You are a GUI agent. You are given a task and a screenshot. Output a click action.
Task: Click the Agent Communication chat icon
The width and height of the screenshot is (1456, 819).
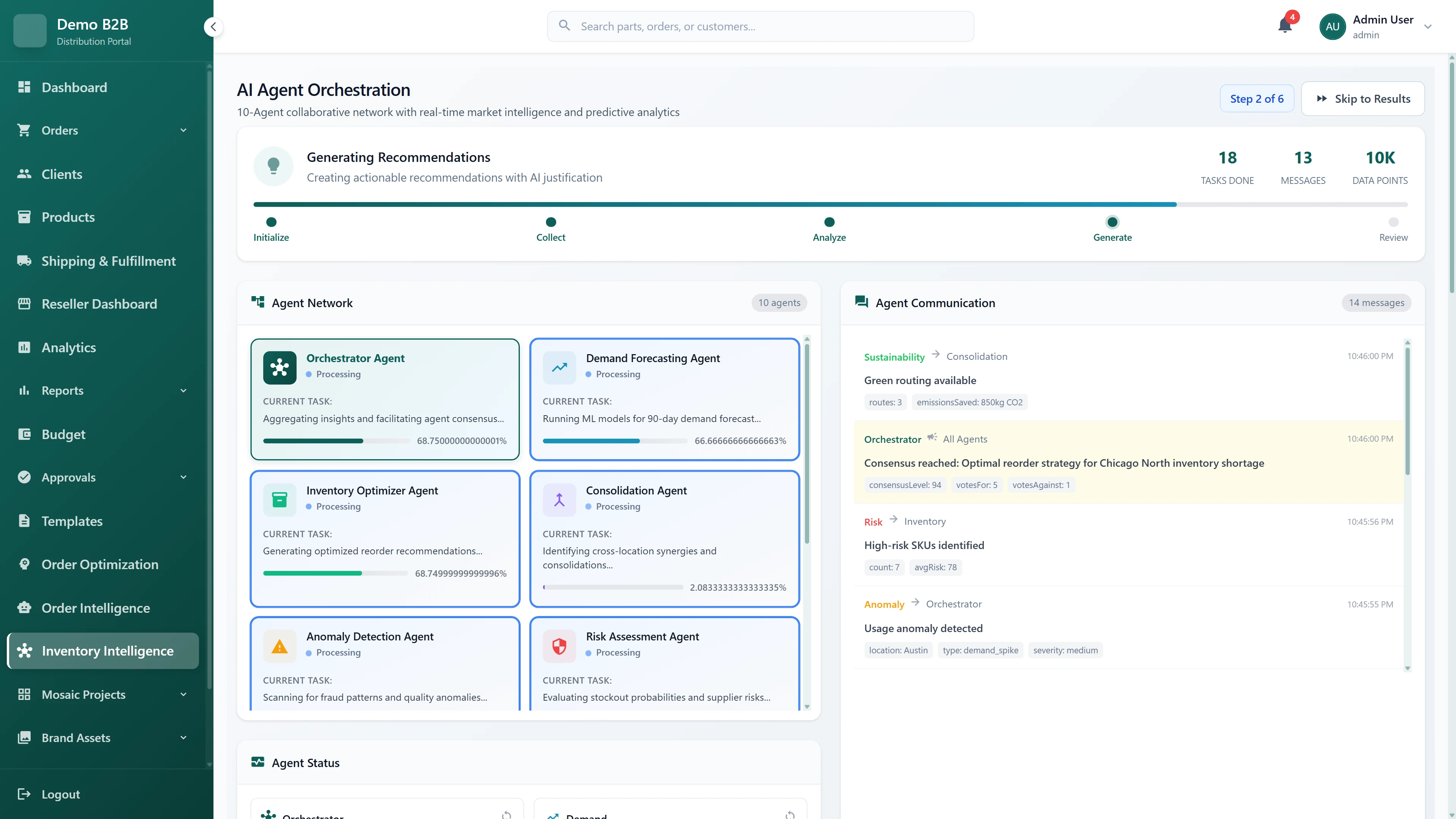point(861,302)
